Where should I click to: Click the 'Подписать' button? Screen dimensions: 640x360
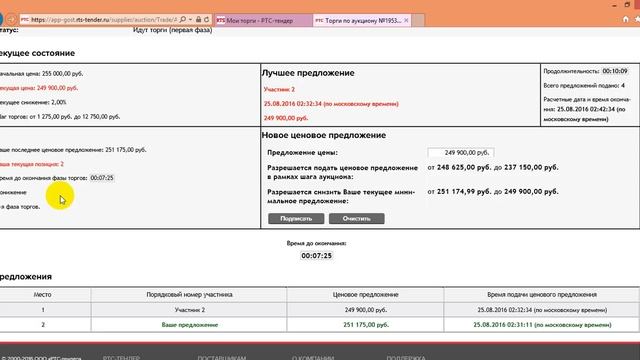click(296, 218)
